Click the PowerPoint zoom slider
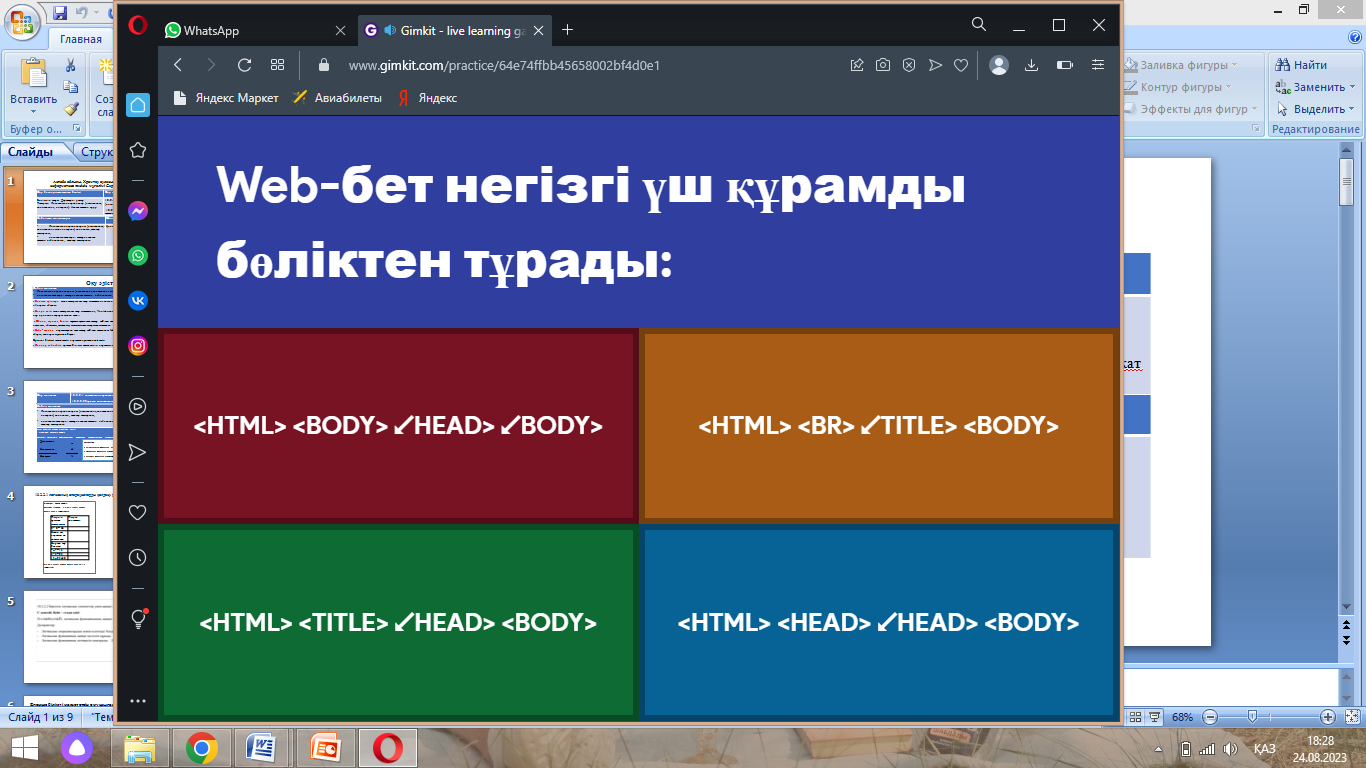 point(1252,717)
